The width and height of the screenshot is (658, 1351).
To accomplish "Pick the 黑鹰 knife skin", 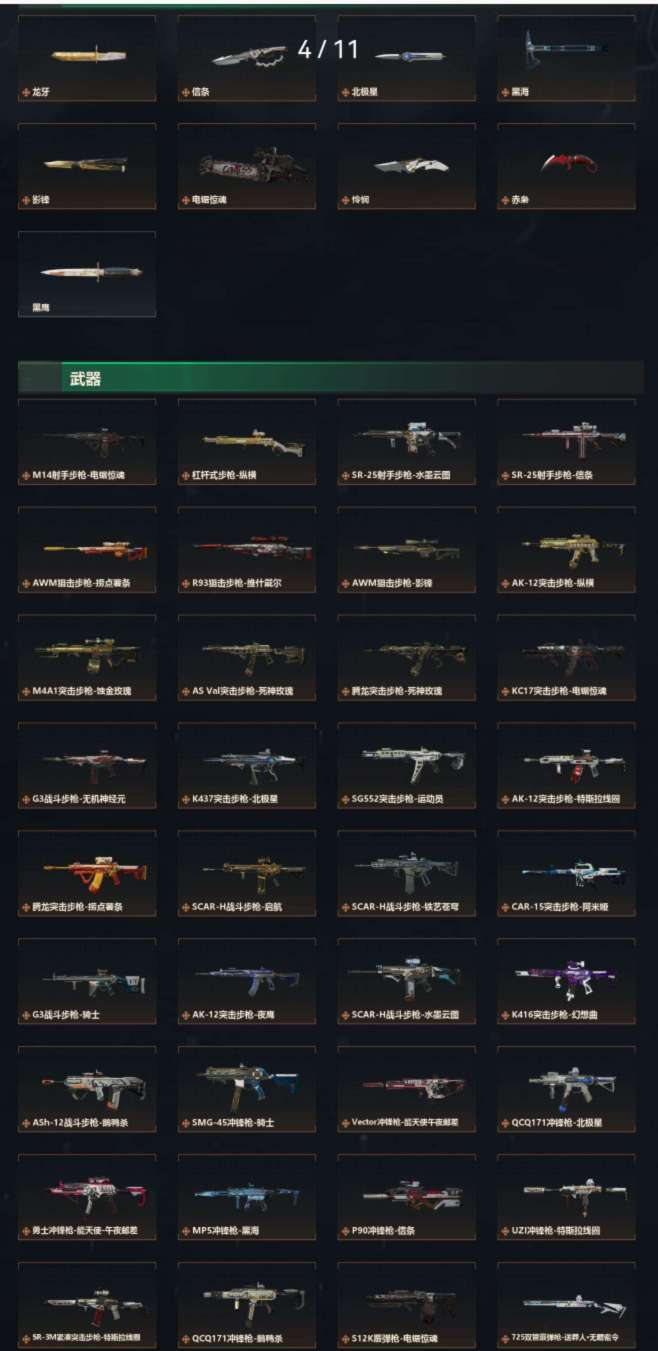I will click(x=87, y=274).
